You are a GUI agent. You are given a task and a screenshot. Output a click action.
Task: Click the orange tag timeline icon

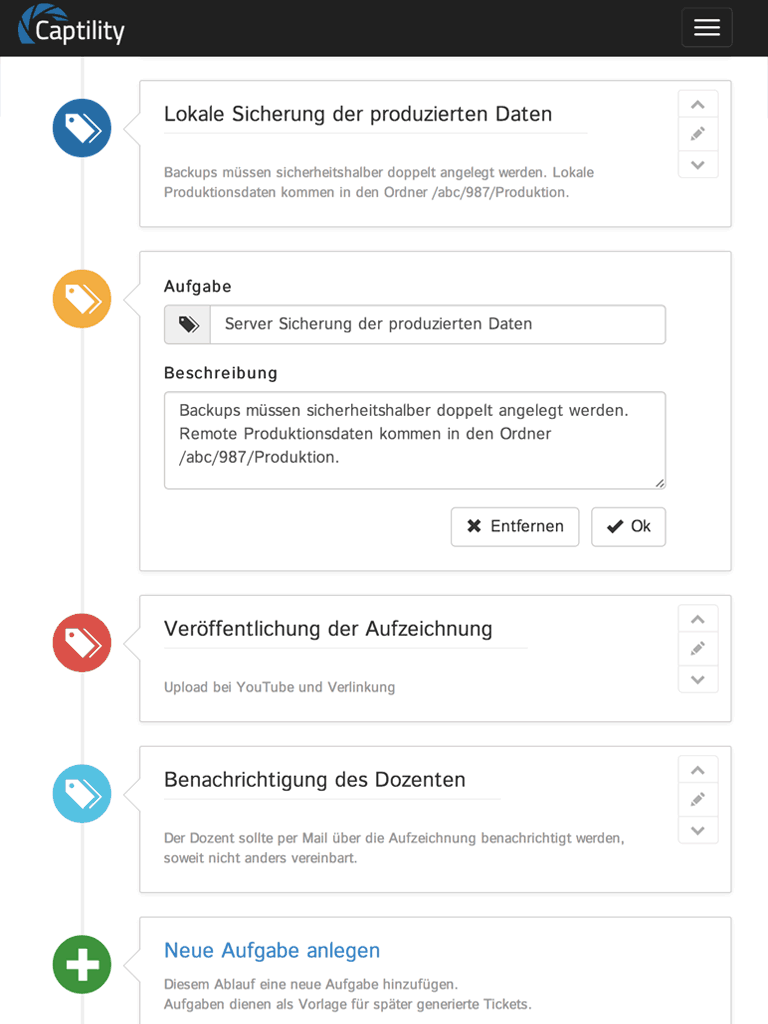tap(82, 299)
